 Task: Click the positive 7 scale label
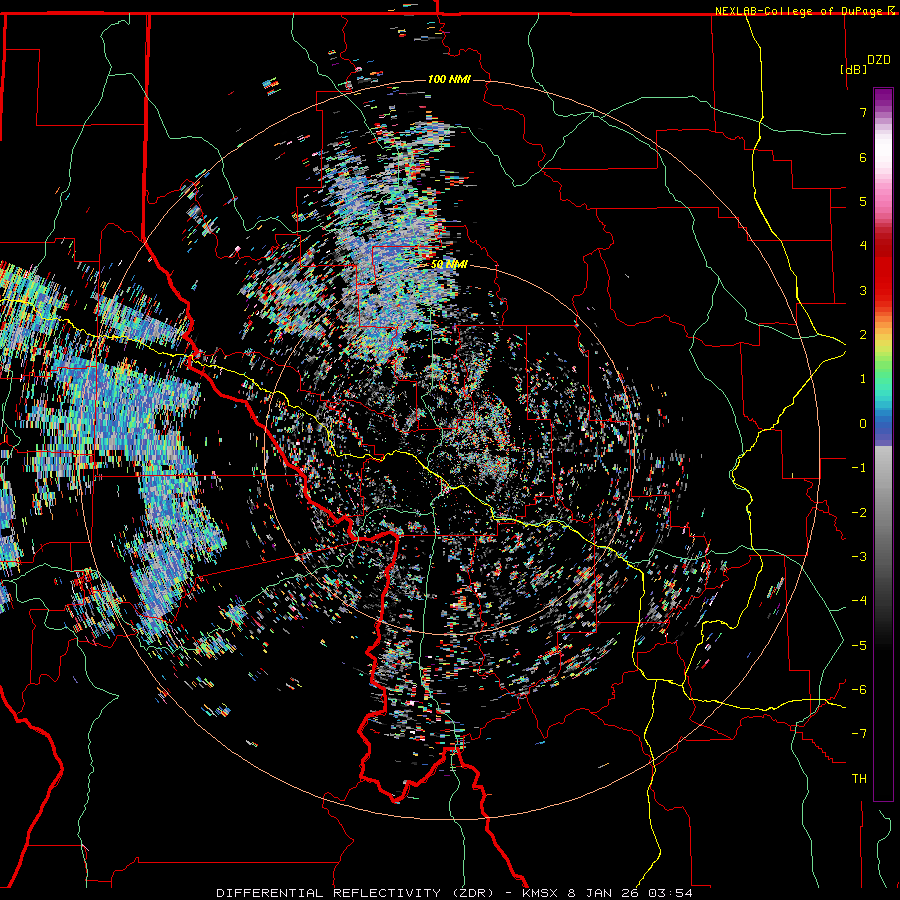(x=863, y=112)
